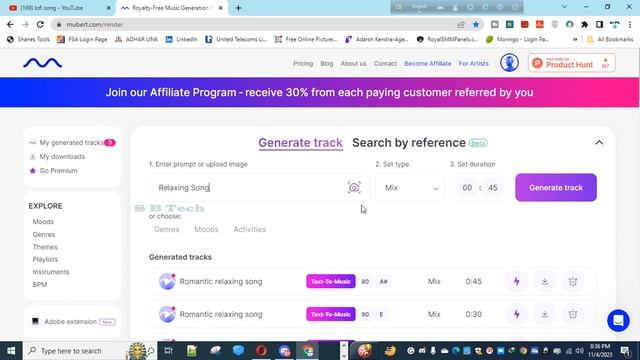Choose the Moods chip
Viewport: 640px width, 360px height.
[206, 229]
